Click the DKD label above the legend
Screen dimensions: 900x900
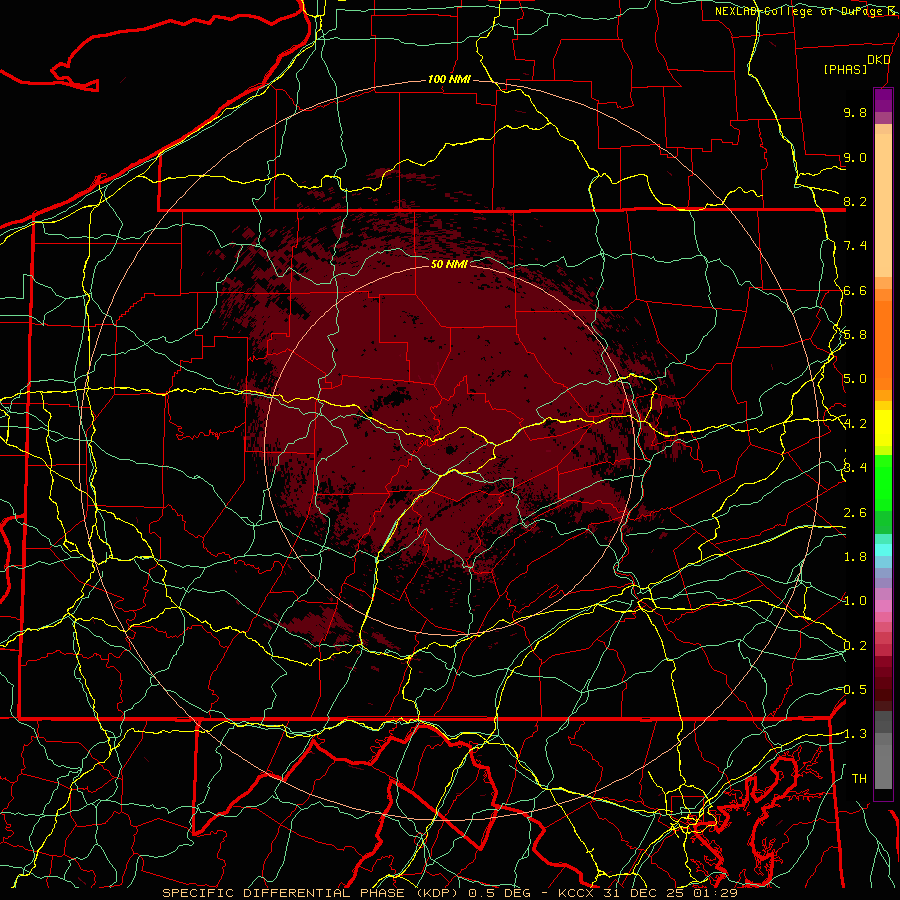click(x=879, y=60)
